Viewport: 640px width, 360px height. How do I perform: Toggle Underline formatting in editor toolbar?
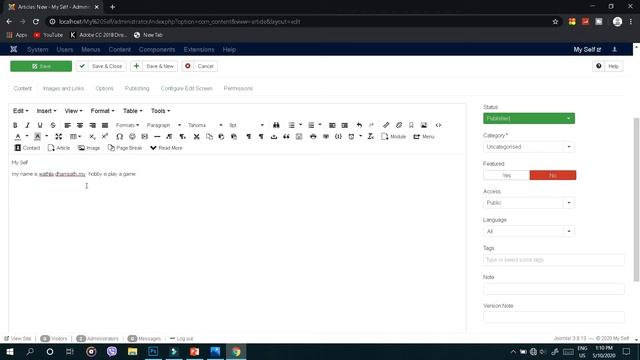coord(40,125)
